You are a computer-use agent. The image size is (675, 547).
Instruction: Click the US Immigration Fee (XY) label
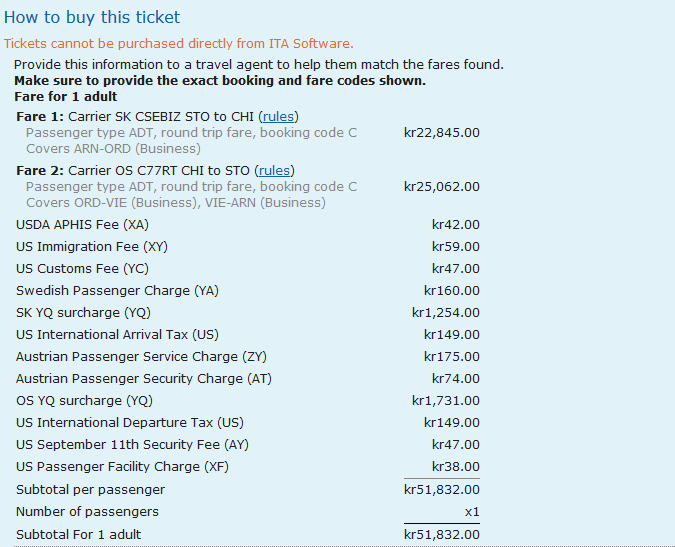92,247
